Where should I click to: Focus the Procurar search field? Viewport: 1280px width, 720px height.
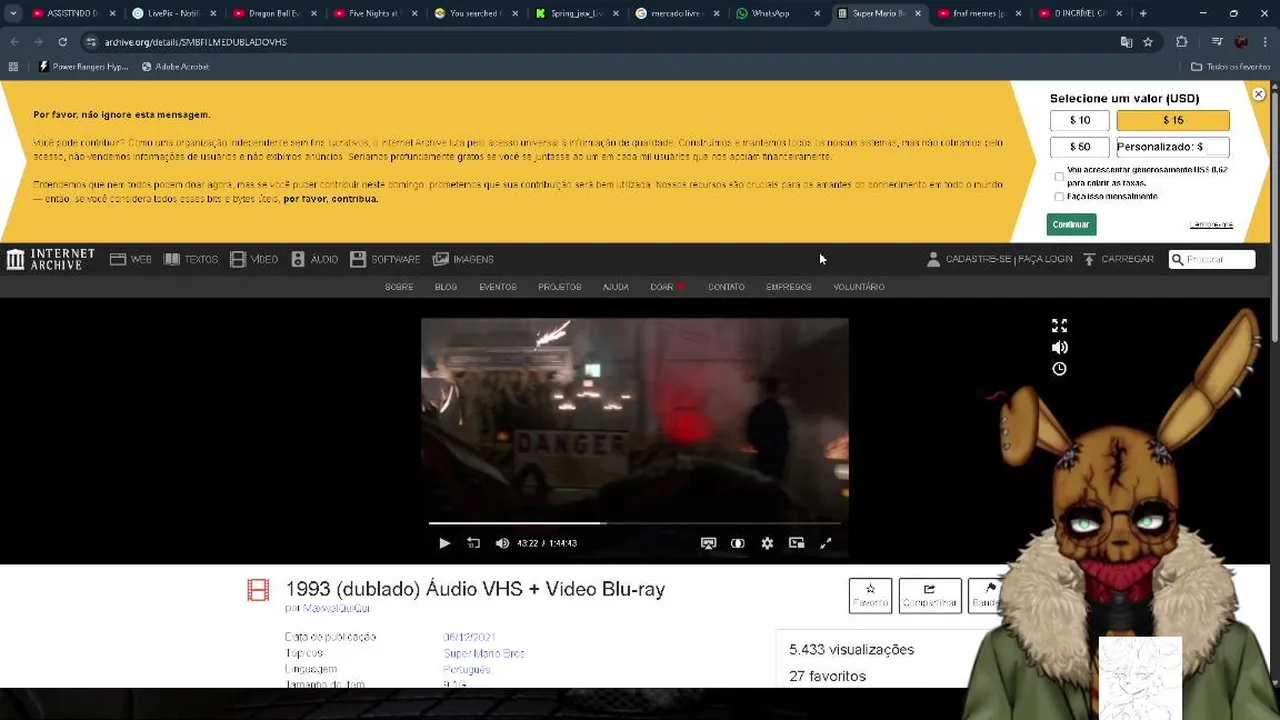pyautogui.click(x=1212, y=259)
